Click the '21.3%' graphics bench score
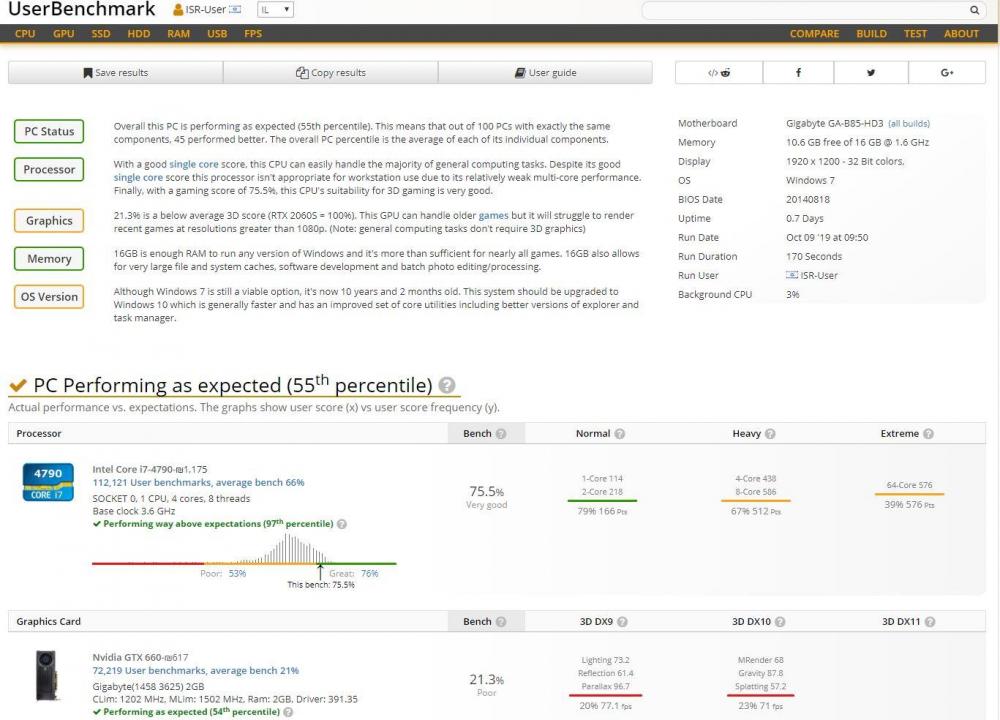Image resolution: width=1000 pixels, height=720 pixels. (x=487, y=680)
